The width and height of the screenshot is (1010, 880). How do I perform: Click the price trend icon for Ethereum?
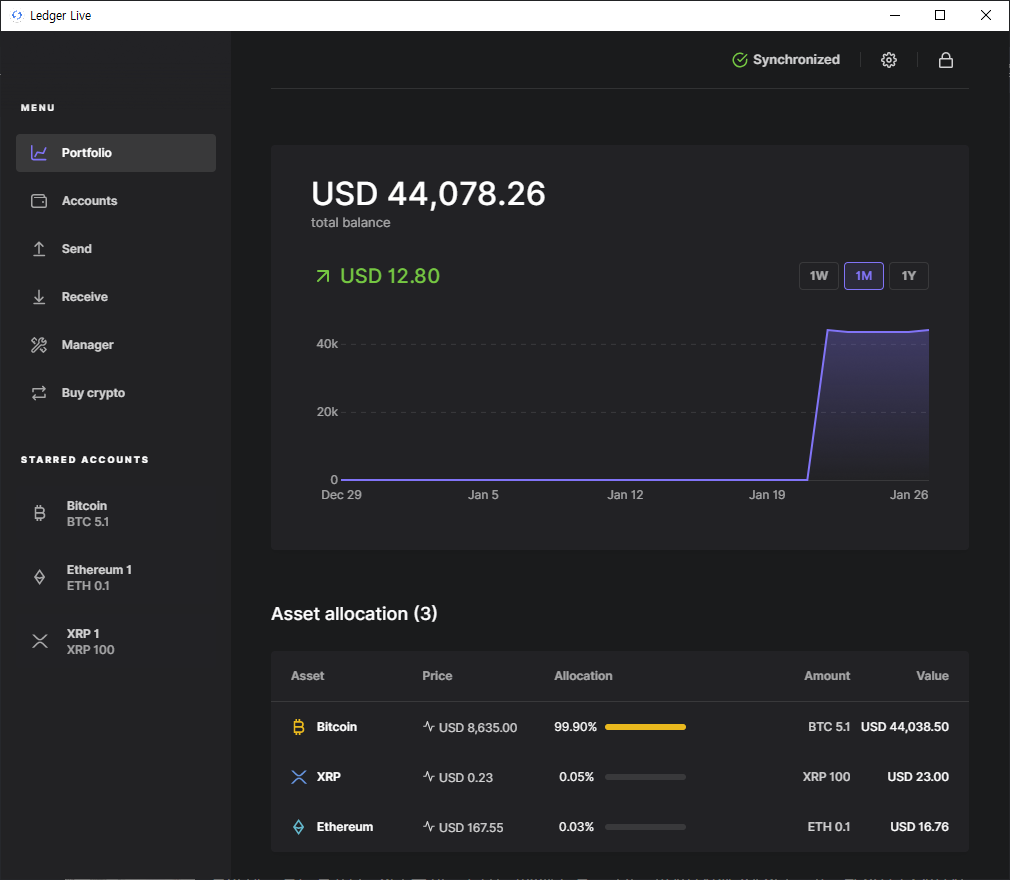429,826
